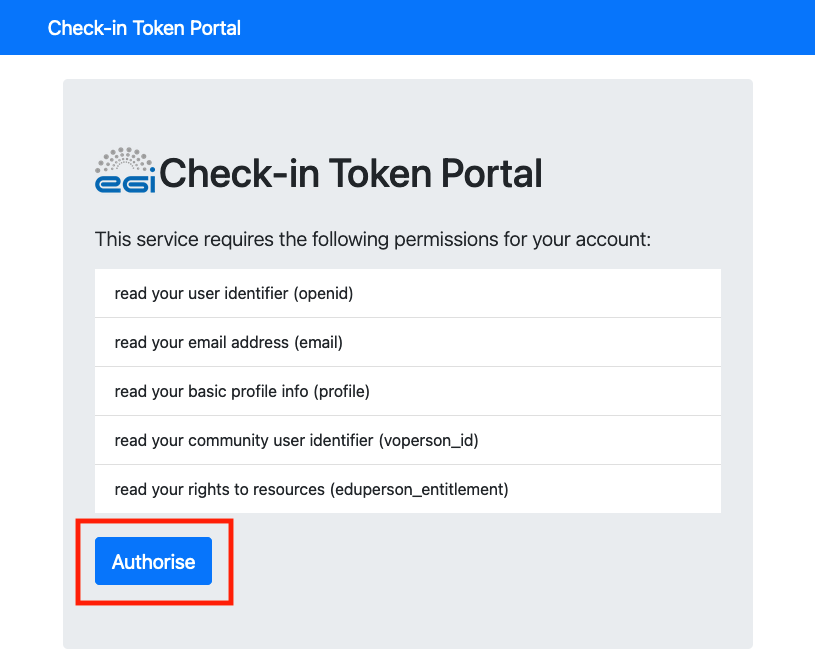Select the Check-in Token Portal brand in navbar
This screenshot has width=815, height=671.
[x=142, y=27]
